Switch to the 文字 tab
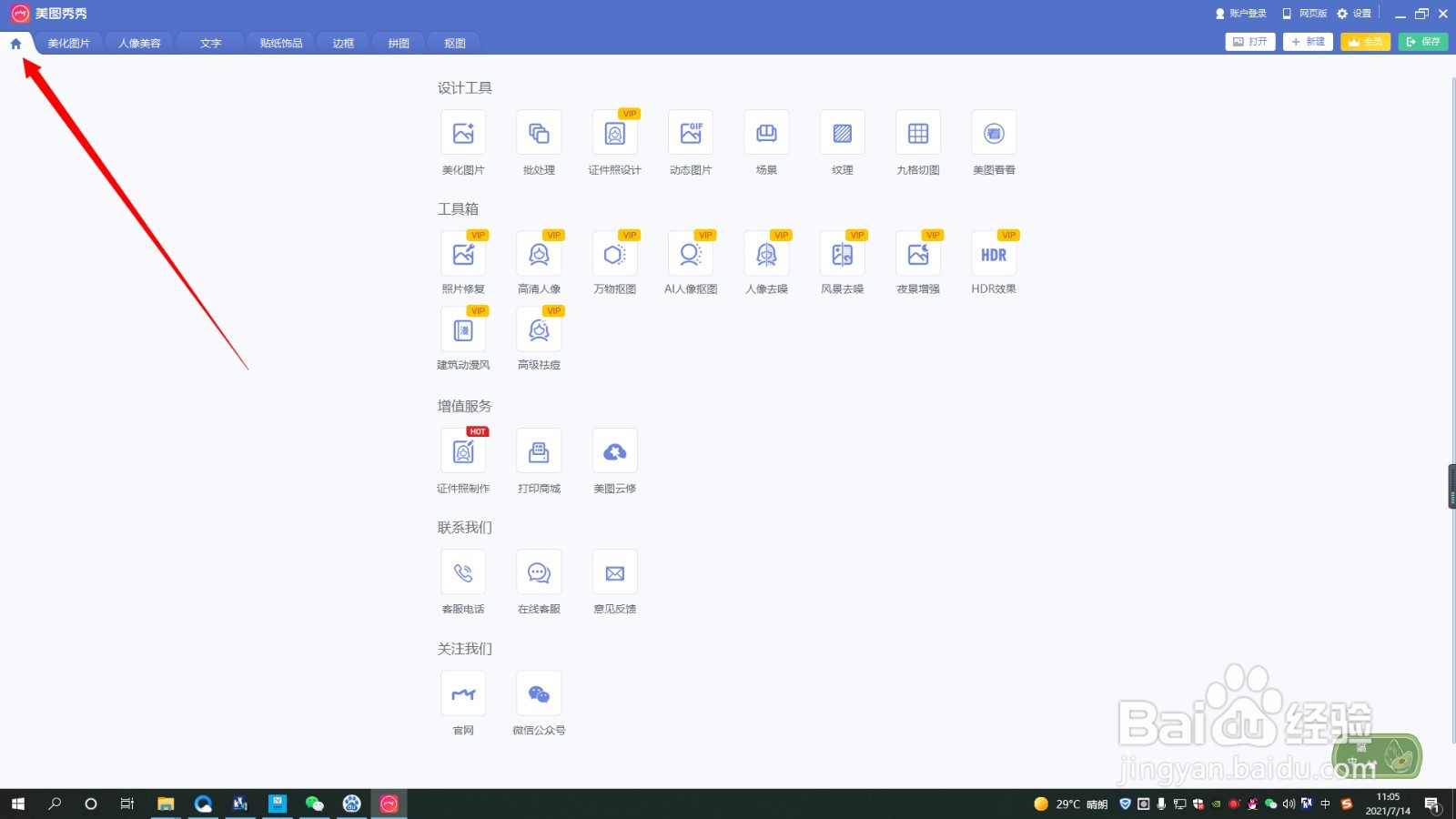Image resolution: width=1456 pixels, height=819 pixels. pyautogui.click(x=210, y=43)
